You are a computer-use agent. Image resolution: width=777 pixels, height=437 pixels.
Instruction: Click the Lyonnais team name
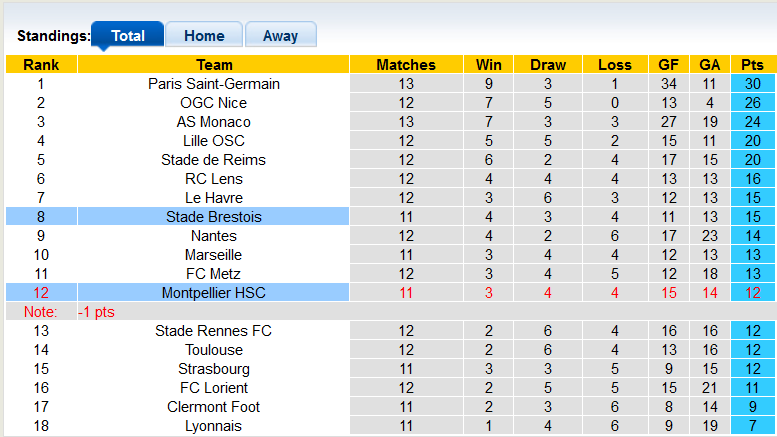[214, 426]
